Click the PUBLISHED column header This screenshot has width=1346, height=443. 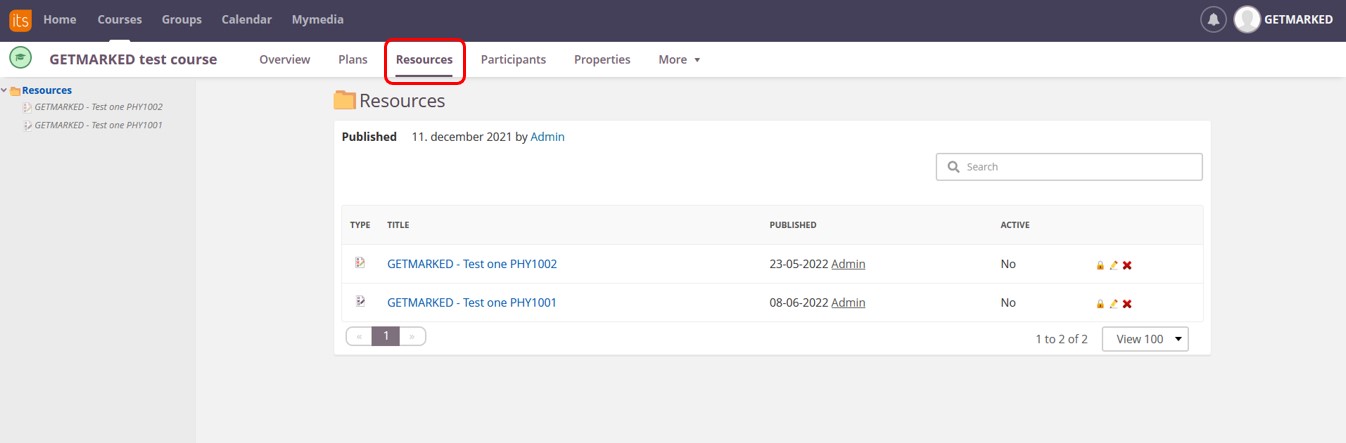pos(793,225)
